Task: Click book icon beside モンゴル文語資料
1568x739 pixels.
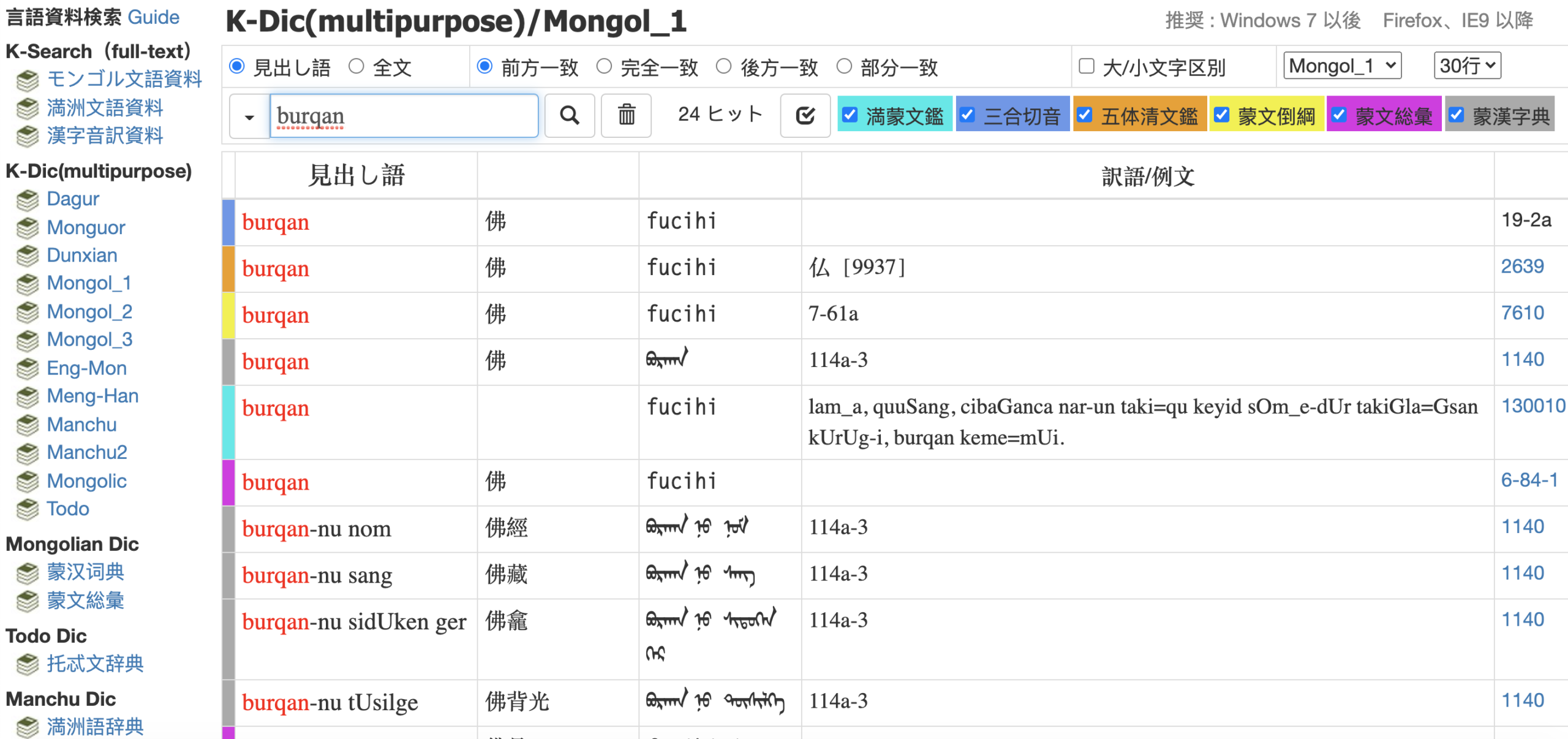Action: point(28,80)
